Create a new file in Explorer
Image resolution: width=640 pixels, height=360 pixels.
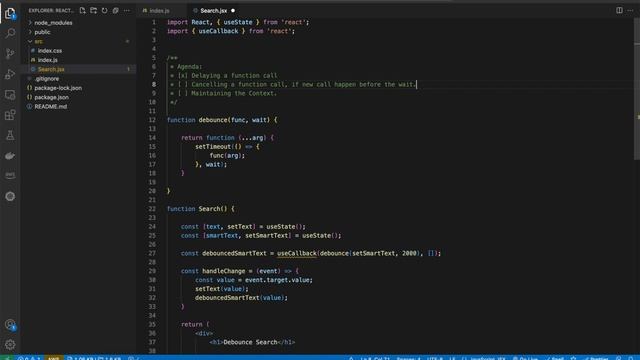82,10
